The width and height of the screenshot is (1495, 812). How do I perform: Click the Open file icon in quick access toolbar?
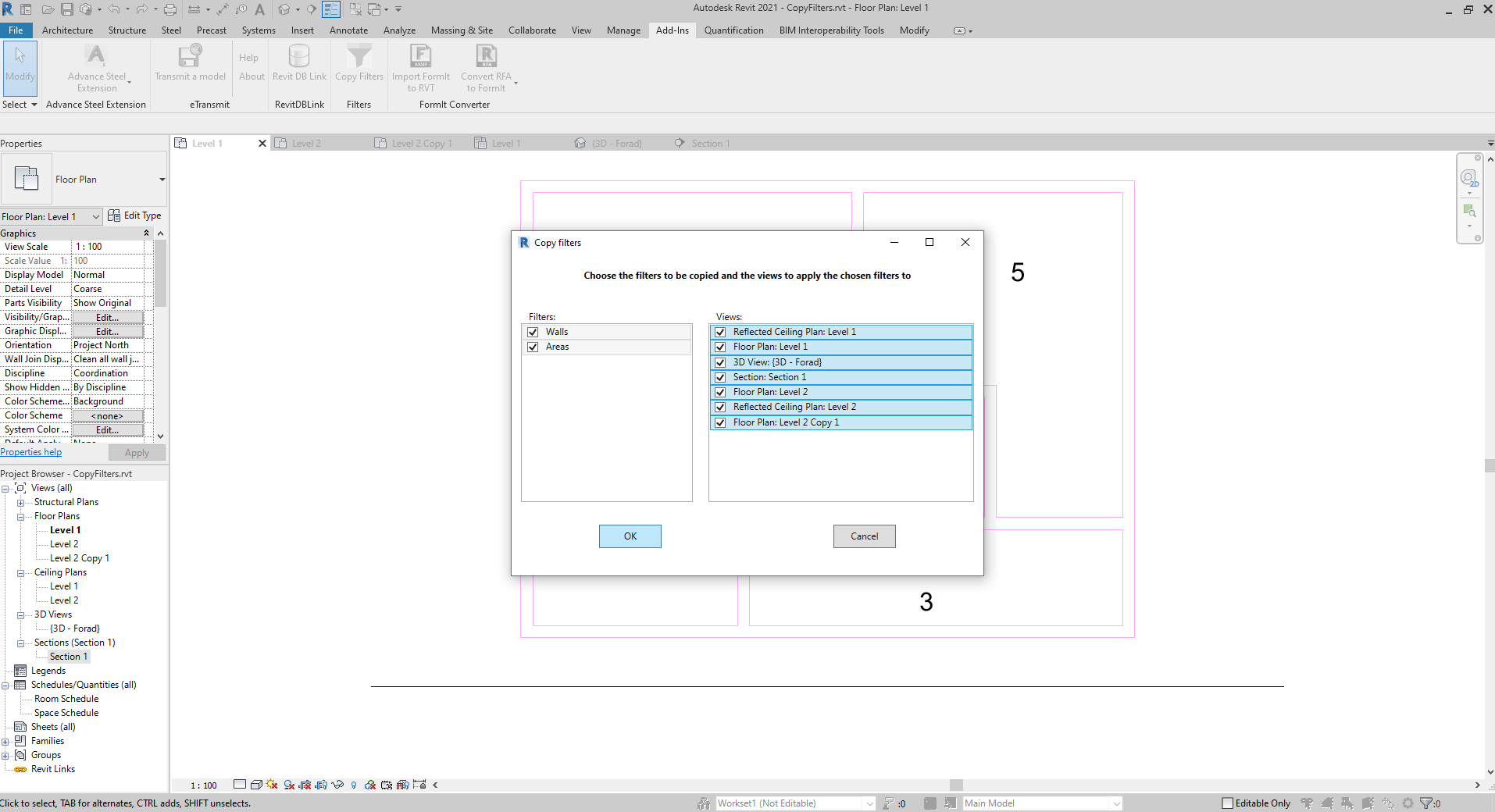pyautogui.click(x=48, y=9)
